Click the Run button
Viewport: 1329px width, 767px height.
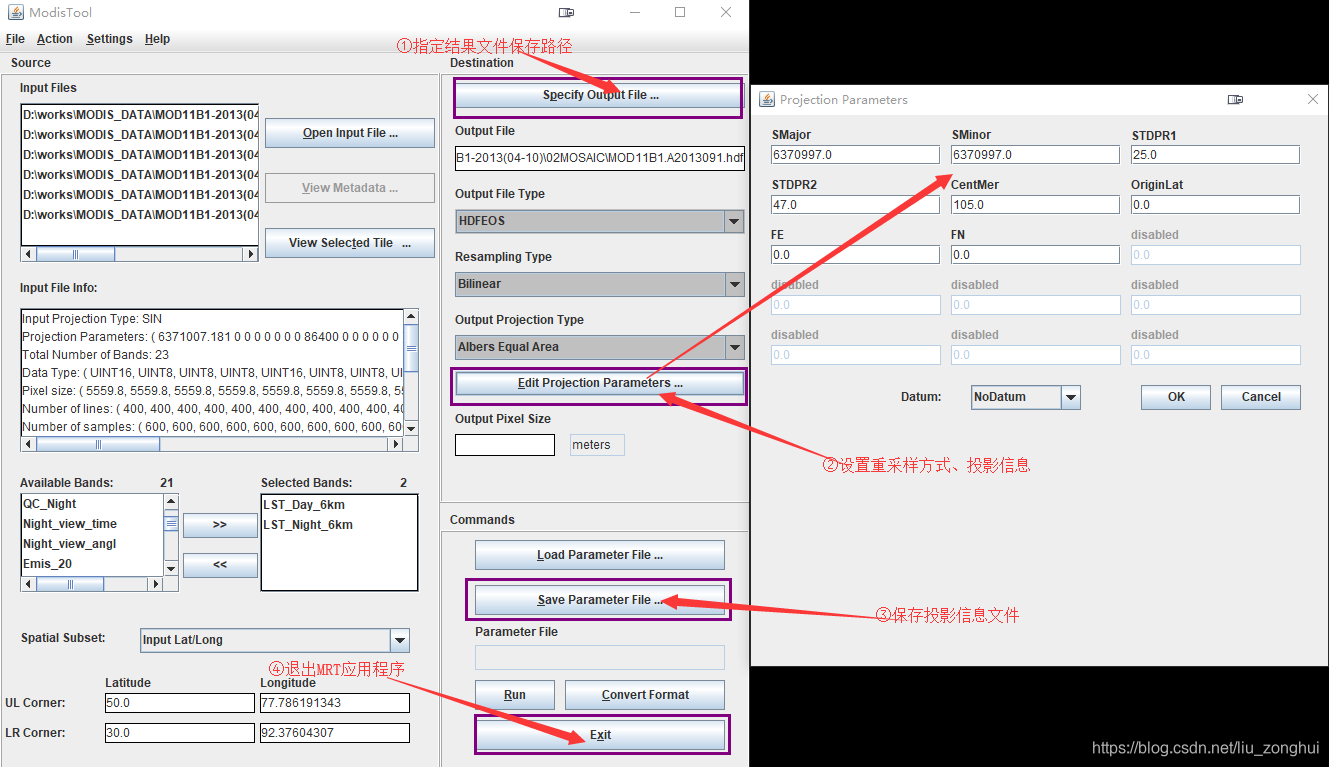[x=515, y=695]
